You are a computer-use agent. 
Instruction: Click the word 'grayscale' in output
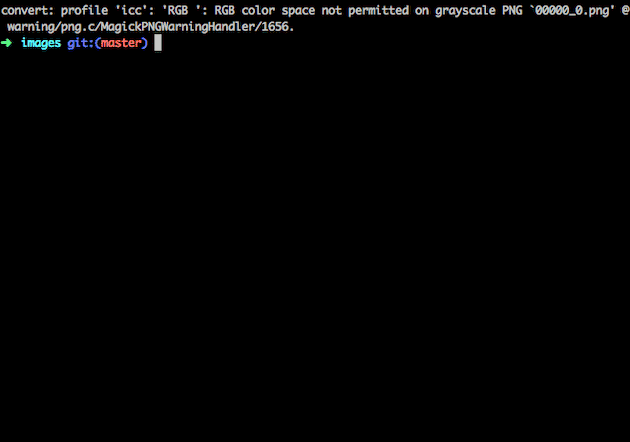point(465,11)
